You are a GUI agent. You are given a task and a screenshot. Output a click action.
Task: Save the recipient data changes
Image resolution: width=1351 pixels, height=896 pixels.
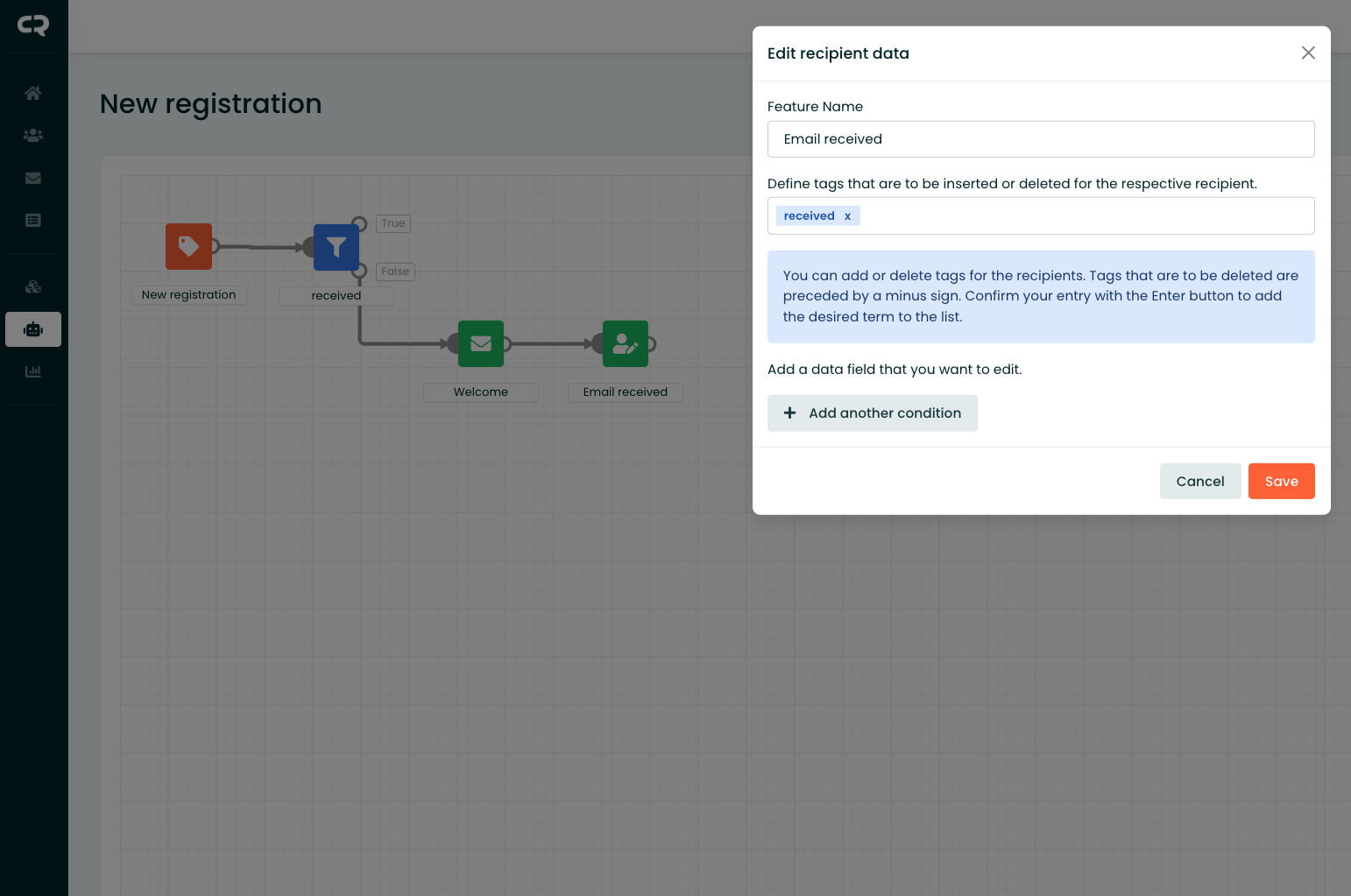1281,481
